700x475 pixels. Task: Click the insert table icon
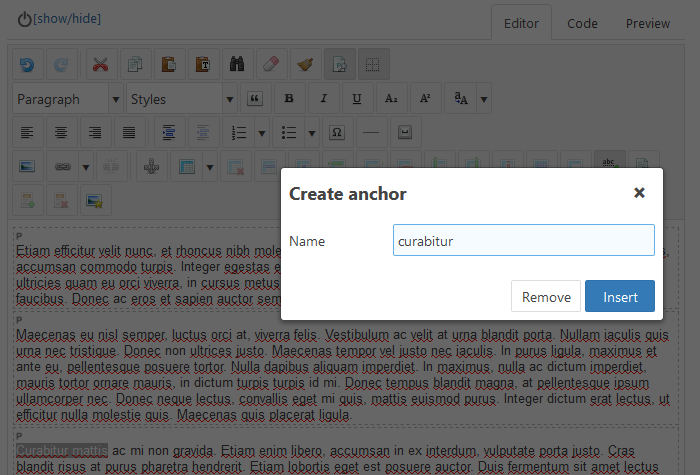coord(187,167)
